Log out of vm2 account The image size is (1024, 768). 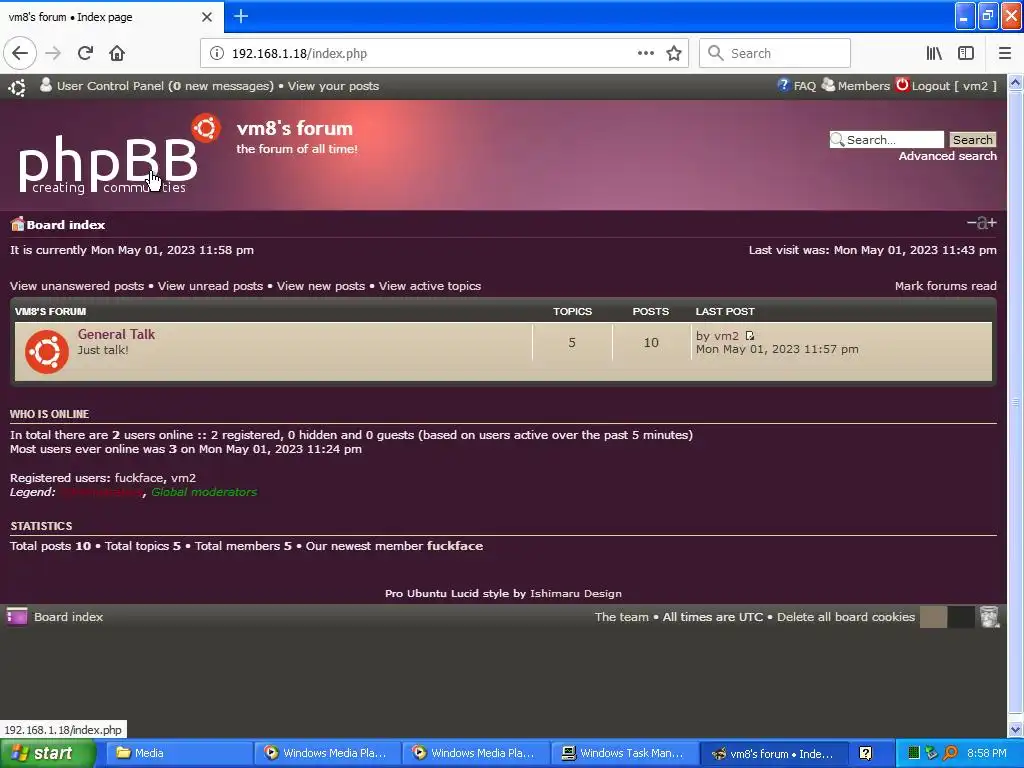[x=954, y=86]
